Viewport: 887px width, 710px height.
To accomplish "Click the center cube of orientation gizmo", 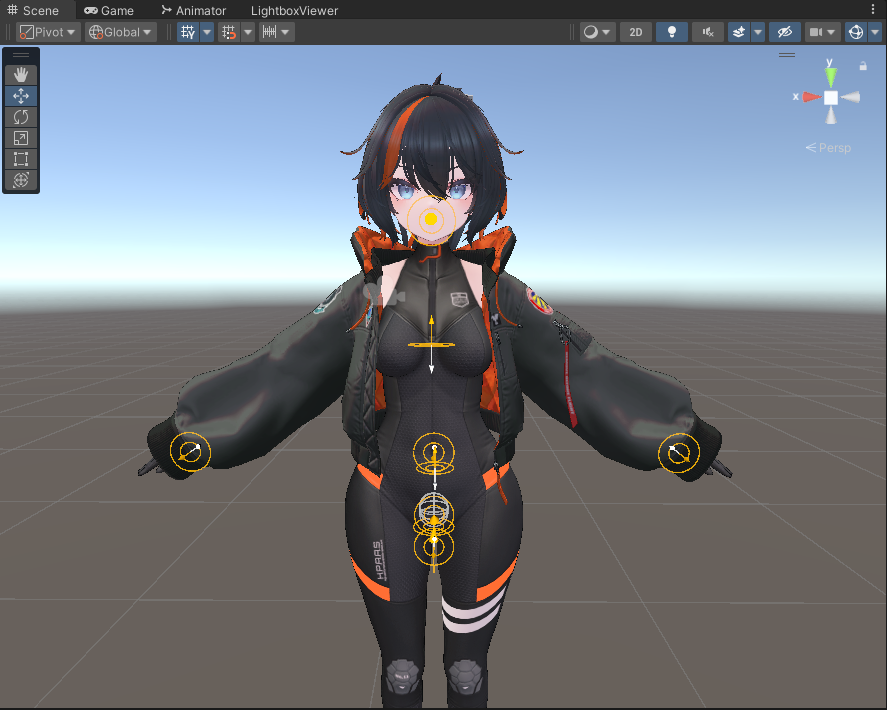I will tap(830, 97).
